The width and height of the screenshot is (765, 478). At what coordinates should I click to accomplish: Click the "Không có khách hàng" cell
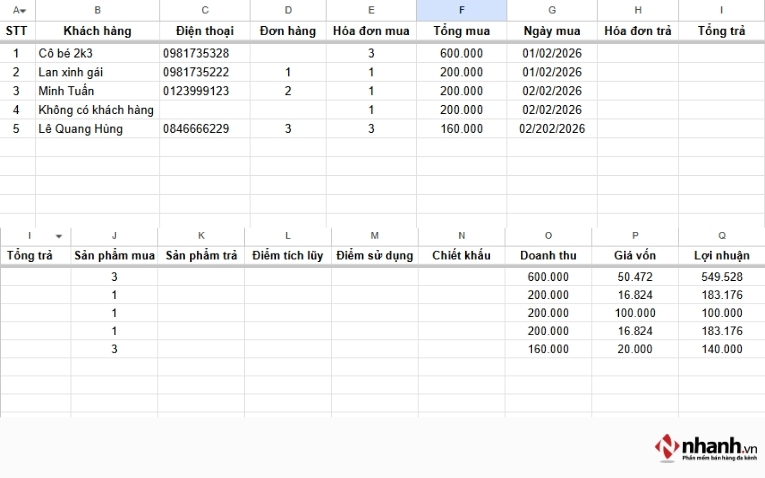96,110
